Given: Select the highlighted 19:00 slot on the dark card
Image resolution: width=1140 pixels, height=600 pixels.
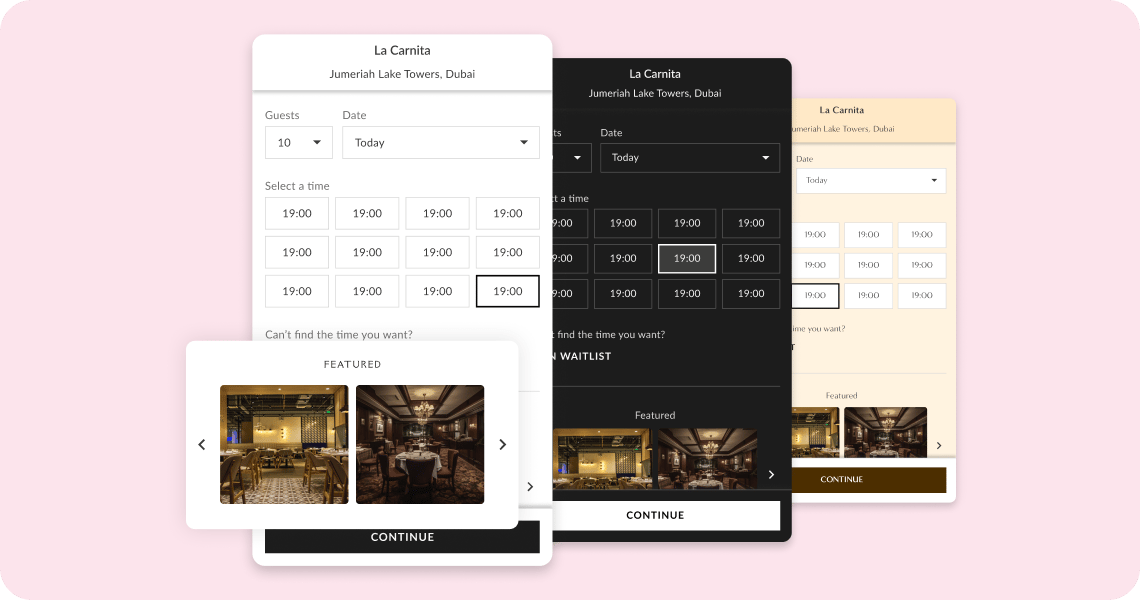Looking at the screenshot, I should click(x=687, y=258).
